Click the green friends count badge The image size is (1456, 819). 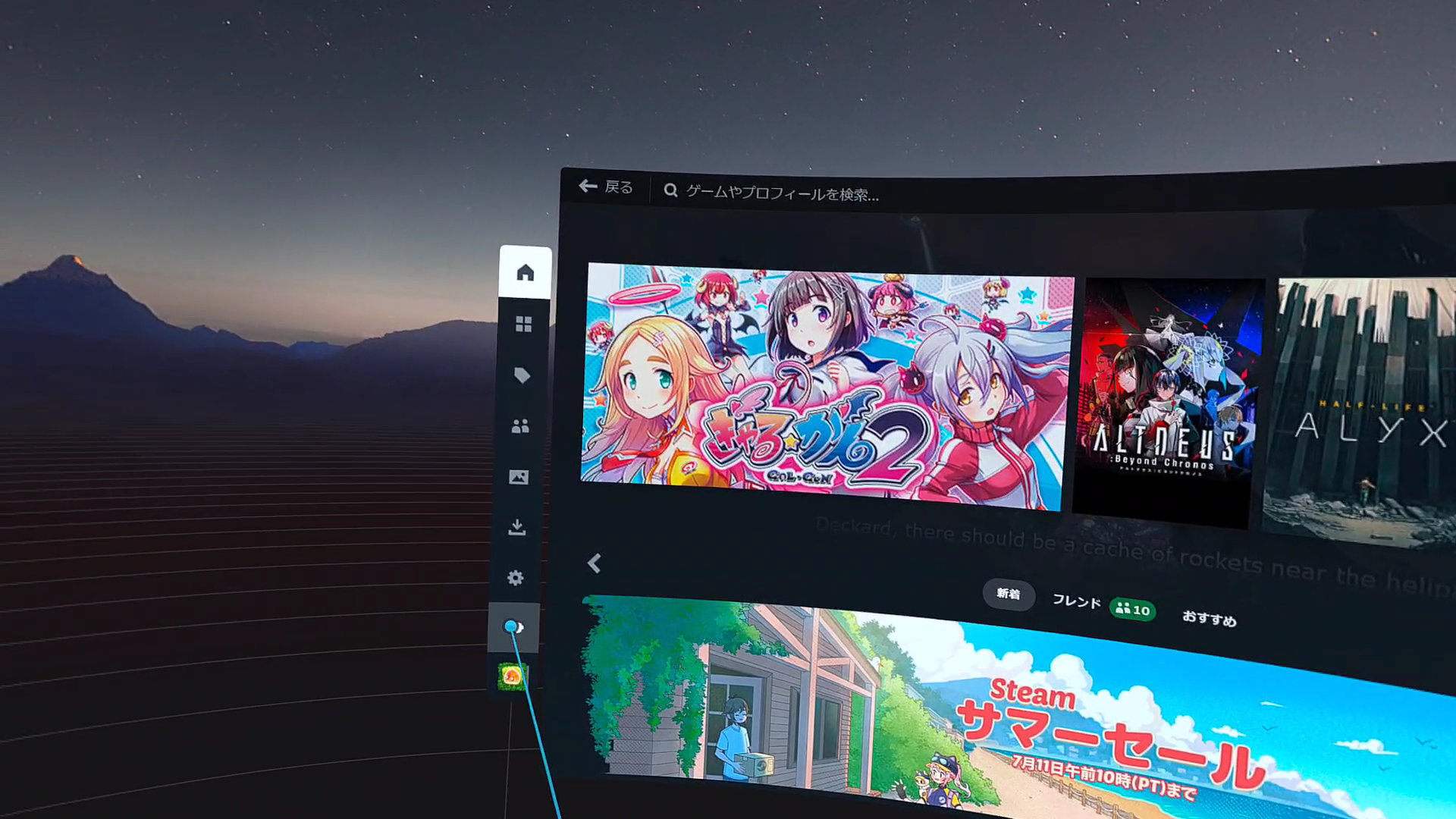pos(1132,609)
